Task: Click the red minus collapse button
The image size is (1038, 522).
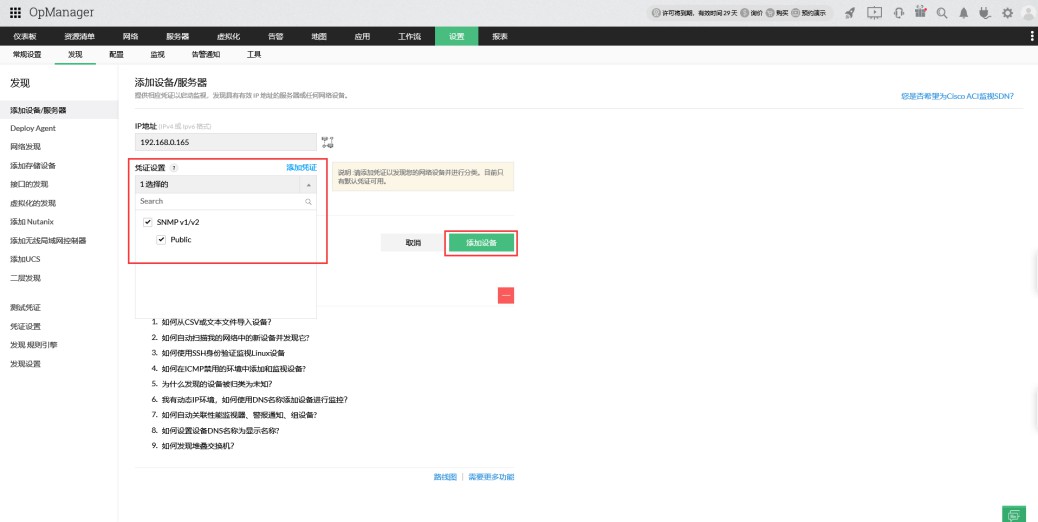Action: click(506, 295)
